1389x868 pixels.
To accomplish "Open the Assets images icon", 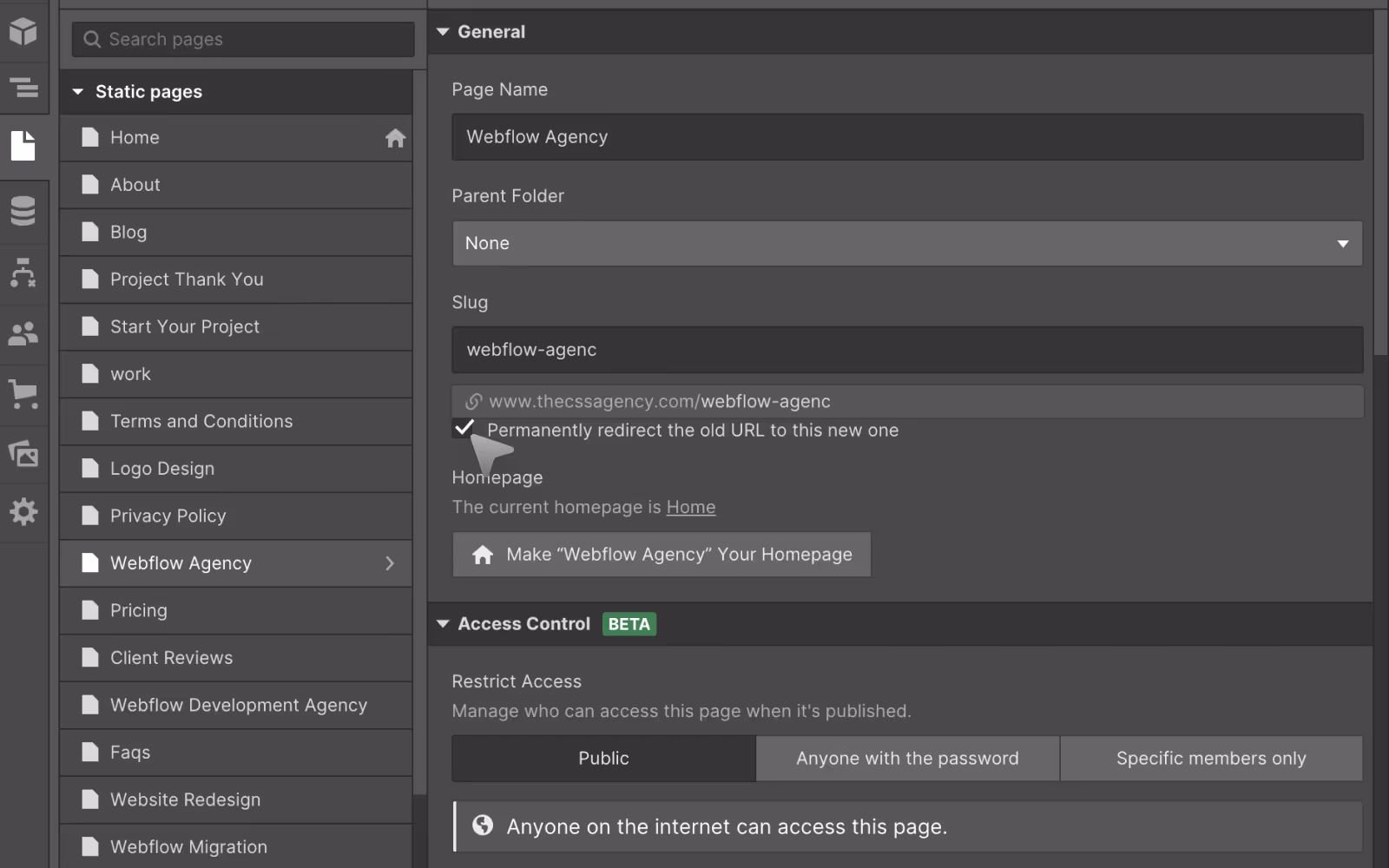I will pos(23,453).
